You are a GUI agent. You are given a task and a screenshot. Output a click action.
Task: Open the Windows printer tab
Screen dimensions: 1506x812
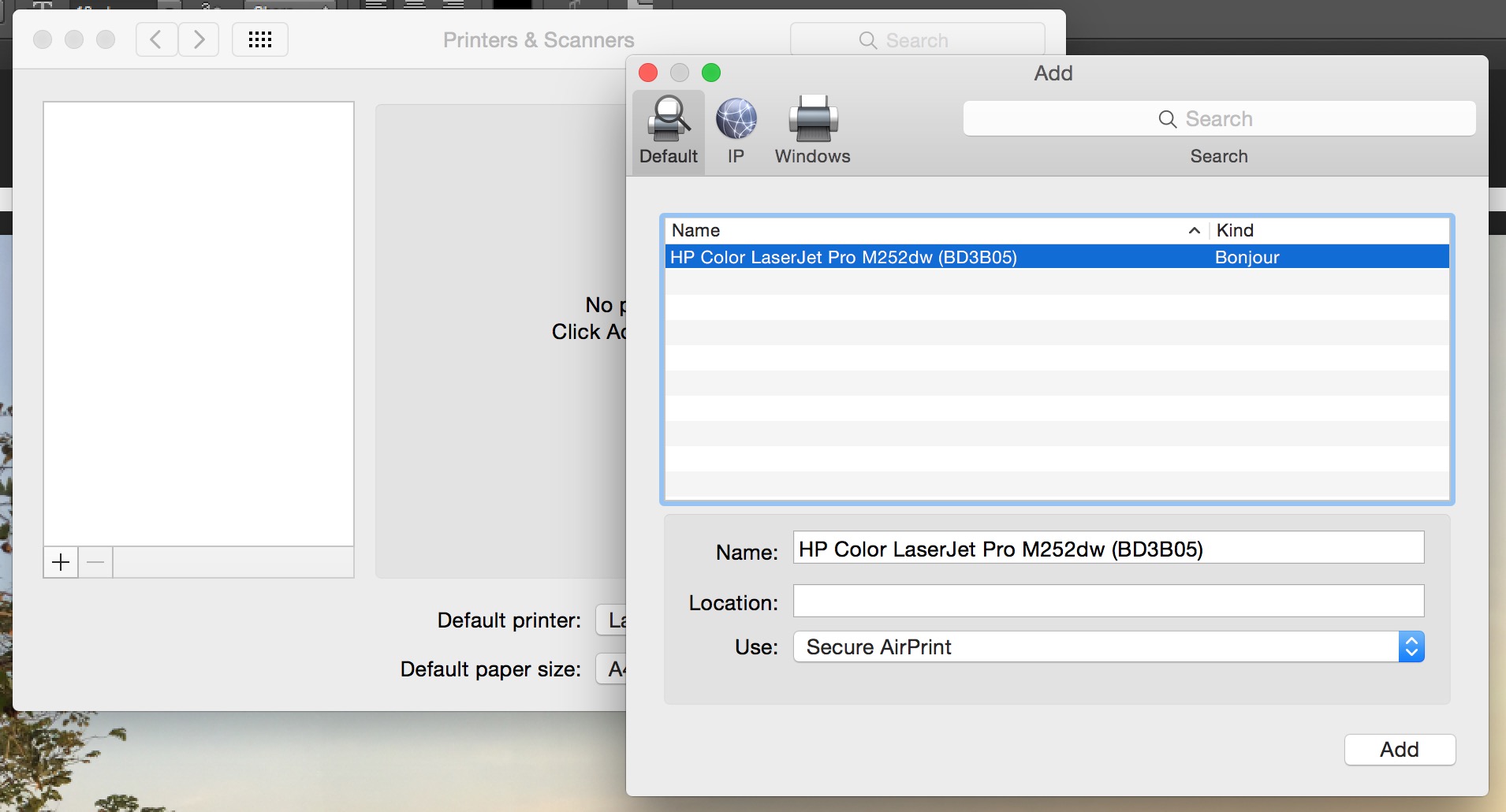[812, 131]
